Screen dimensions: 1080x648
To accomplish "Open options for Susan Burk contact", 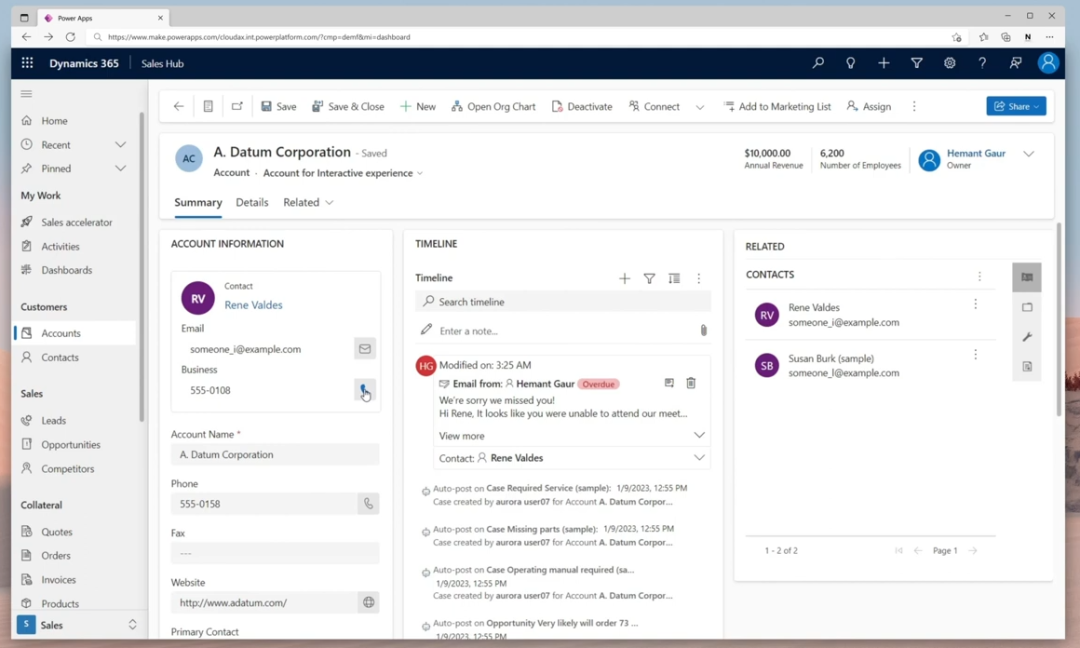I will [975, 355].
